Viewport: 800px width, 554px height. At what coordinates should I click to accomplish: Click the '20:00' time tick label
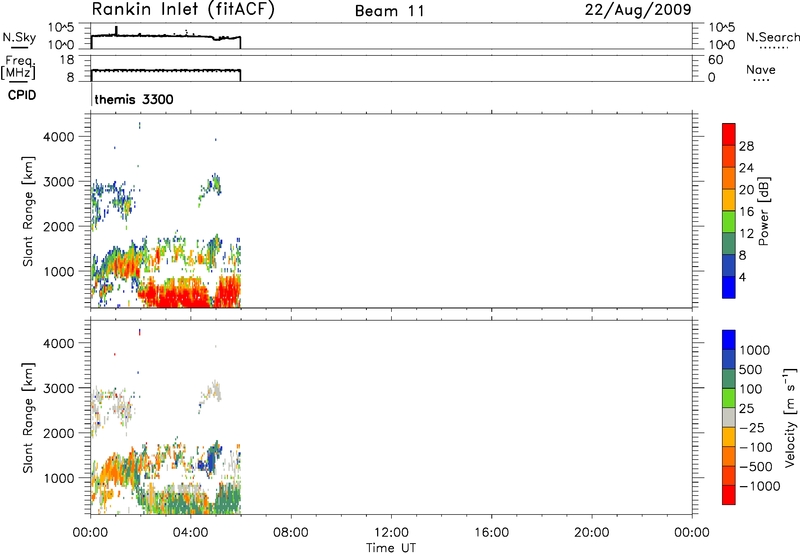click(591, 533)
